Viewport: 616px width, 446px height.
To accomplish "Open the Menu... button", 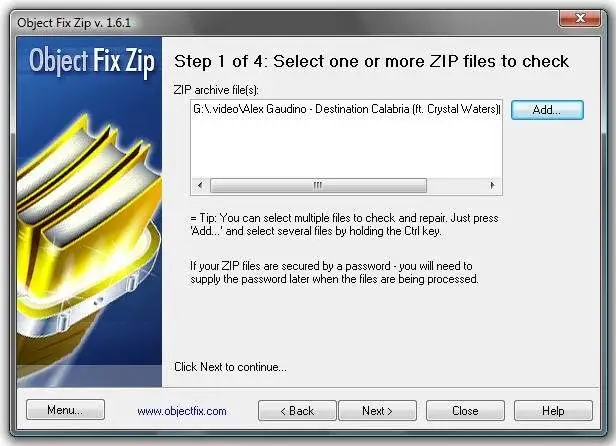I will (x=65, y=410).
